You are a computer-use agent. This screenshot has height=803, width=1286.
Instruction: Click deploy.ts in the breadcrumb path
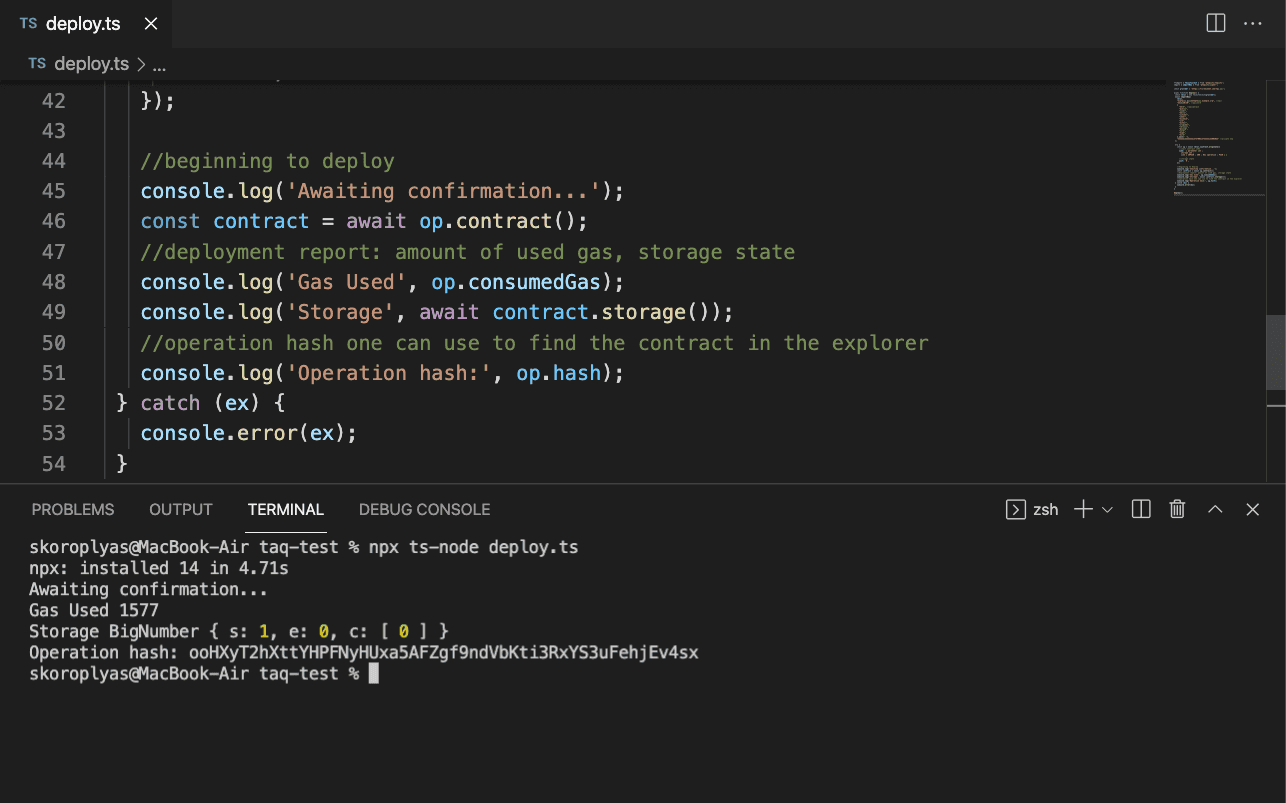coord(91,64)
